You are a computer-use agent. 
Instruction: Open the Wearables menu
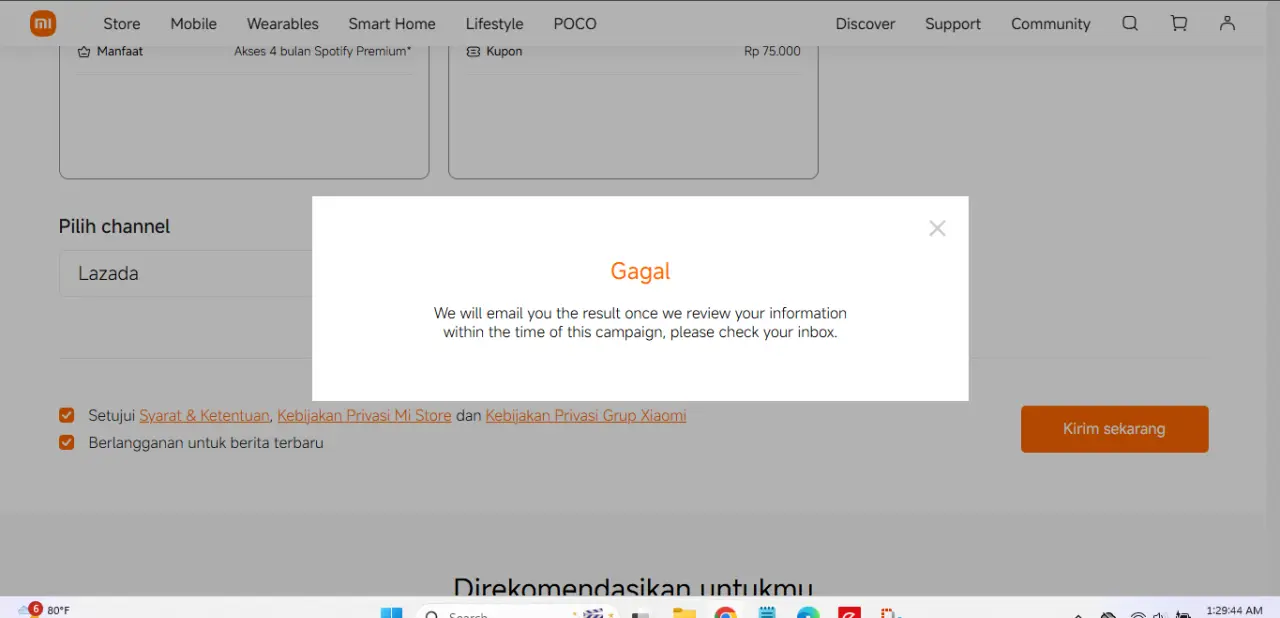click(x=283, y=24)
